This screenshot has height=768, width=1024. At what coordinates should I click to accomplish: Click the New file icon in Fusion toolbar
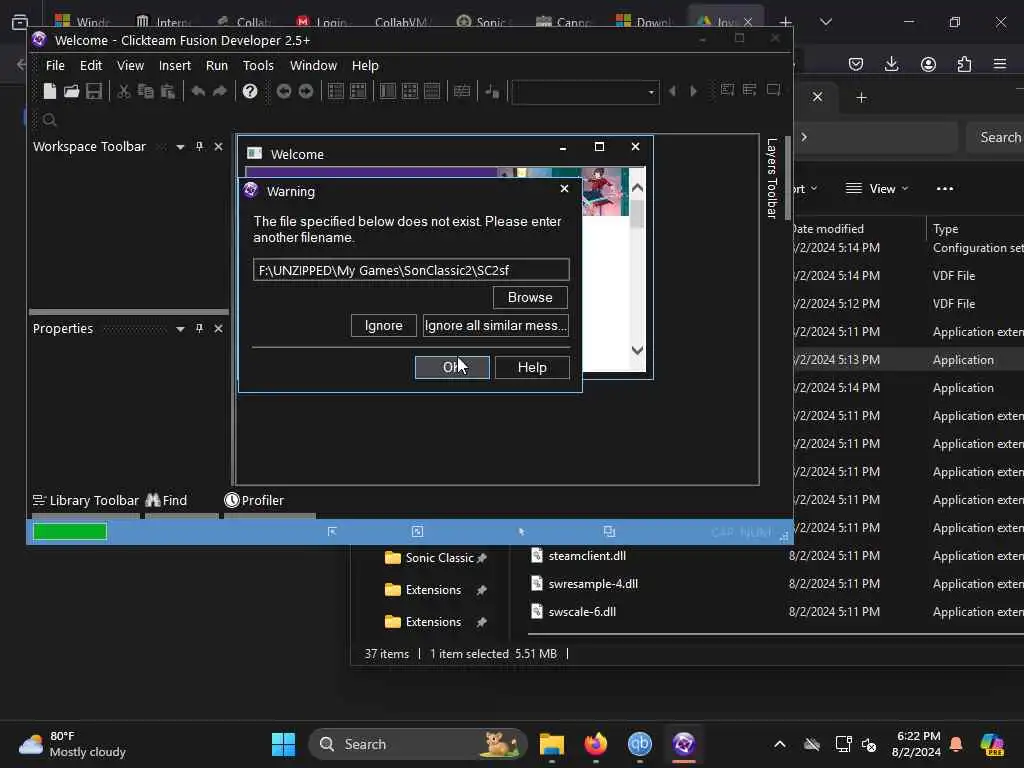coord(50,91)
